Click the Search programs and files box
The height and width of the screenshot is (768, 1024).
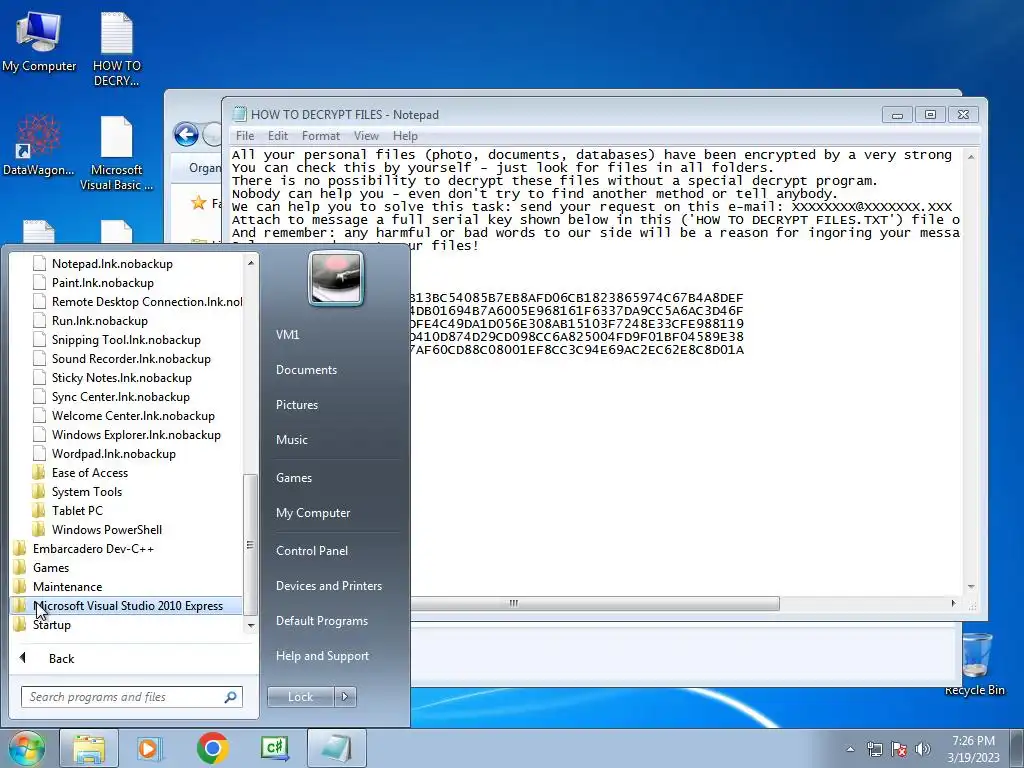(131, 697)
